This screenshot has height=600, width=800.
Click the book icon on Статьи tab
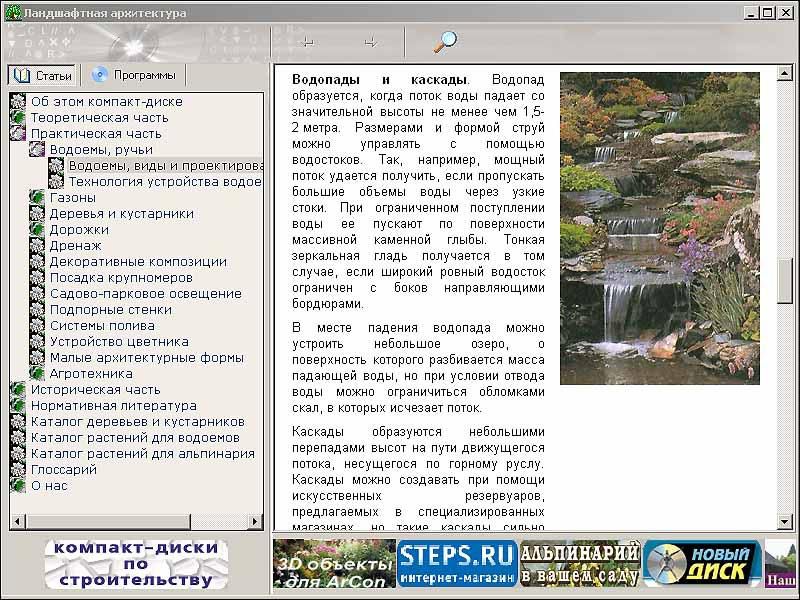pyautogui.click(x=22, y=75)
